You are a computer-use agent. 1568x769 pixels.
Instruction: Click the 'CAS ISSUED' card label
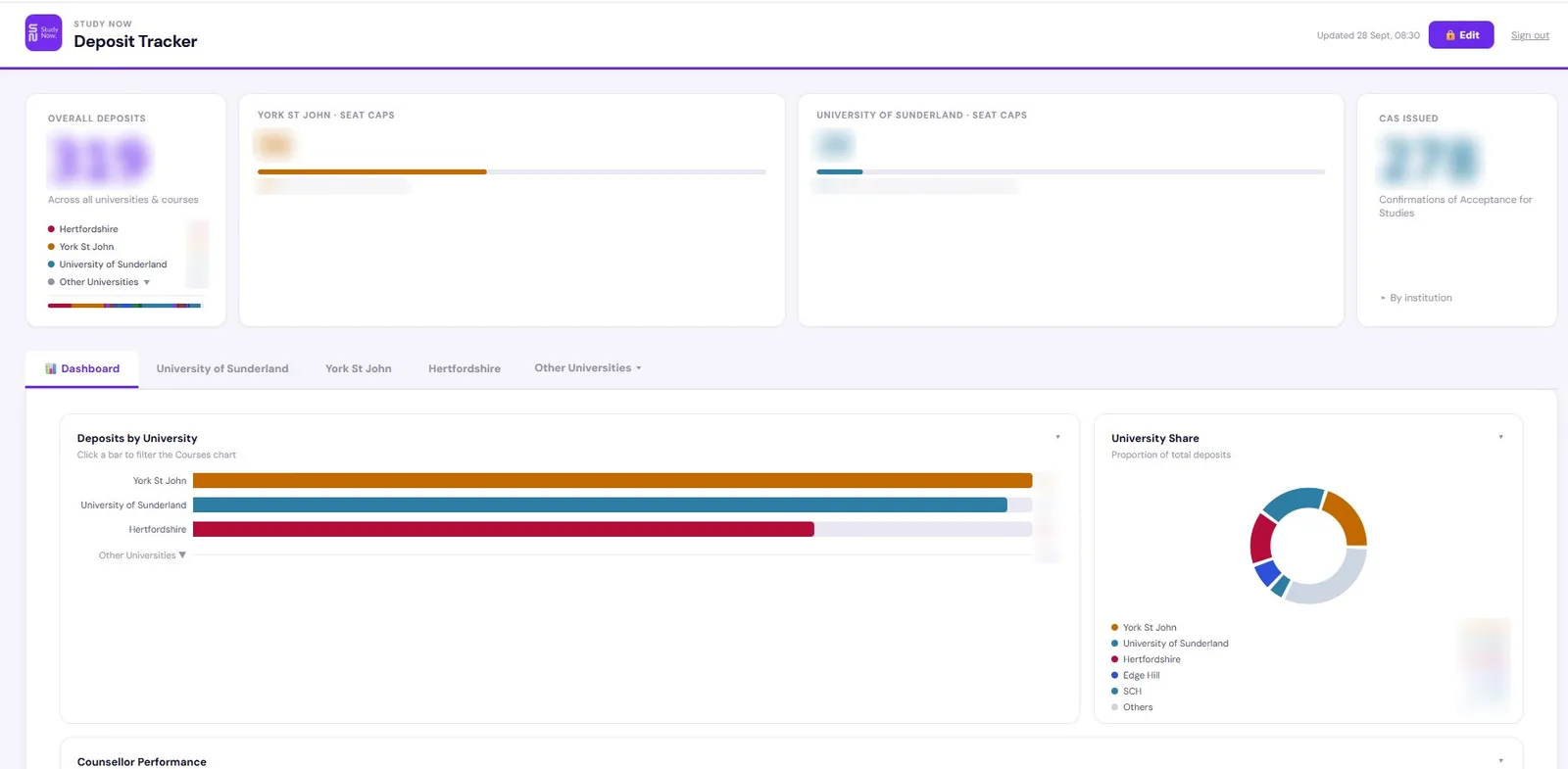point(1408,119)
